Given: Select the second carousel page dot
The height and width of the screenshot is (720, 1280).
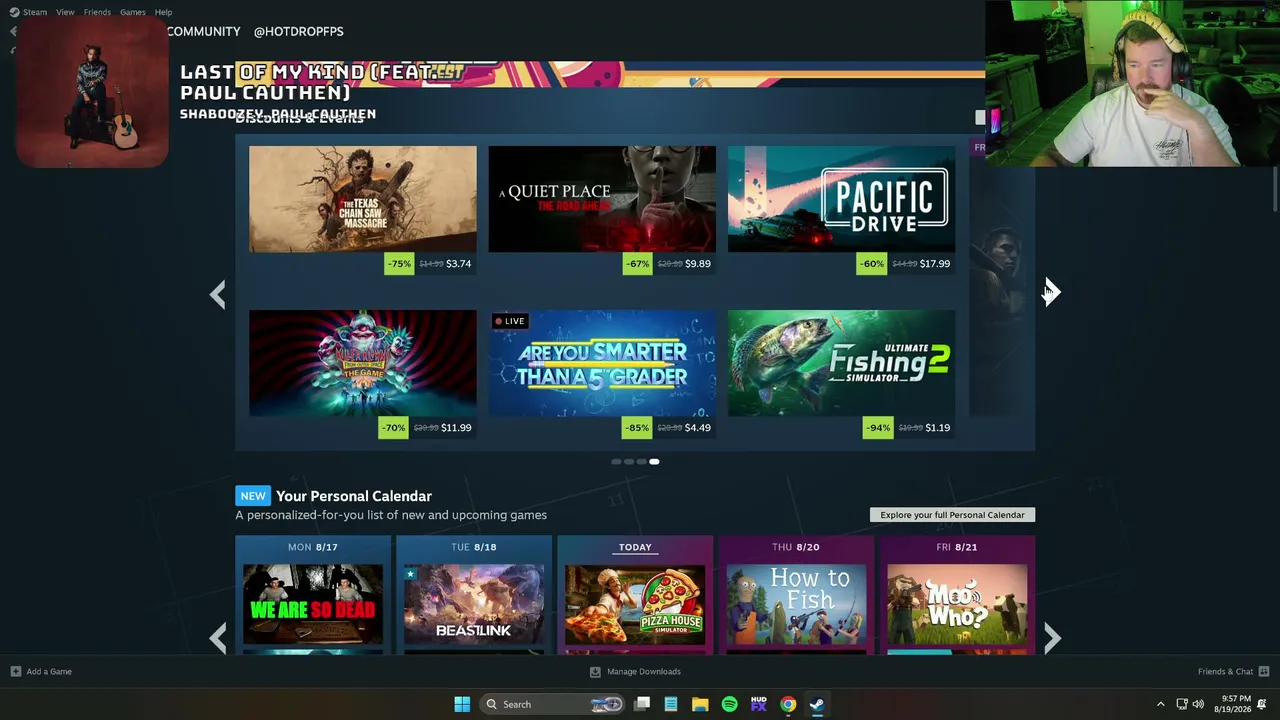Looking at the screenshot, I should point(628,462).
